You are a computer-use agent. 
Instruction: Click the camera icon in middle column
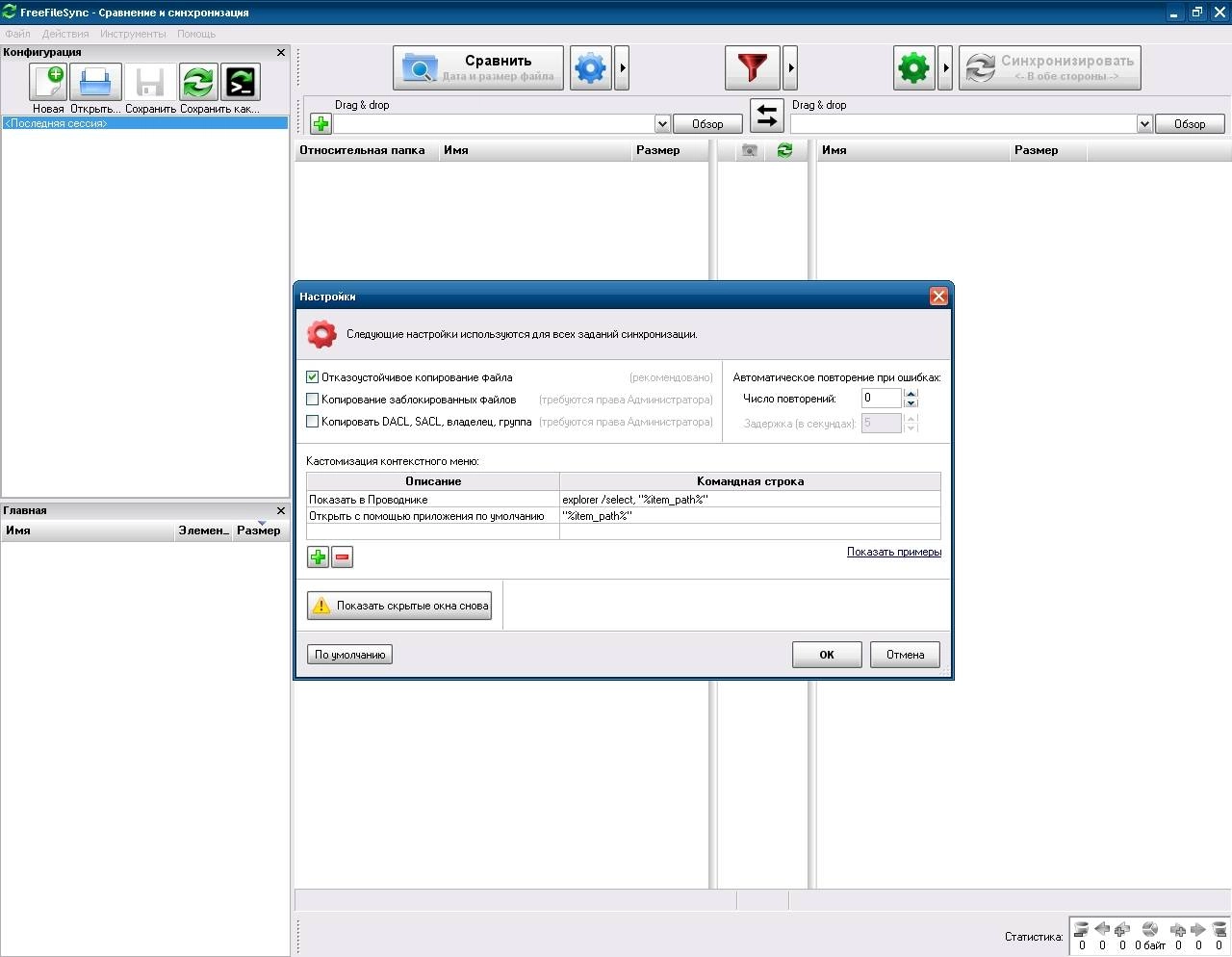[x=750, y=150]
